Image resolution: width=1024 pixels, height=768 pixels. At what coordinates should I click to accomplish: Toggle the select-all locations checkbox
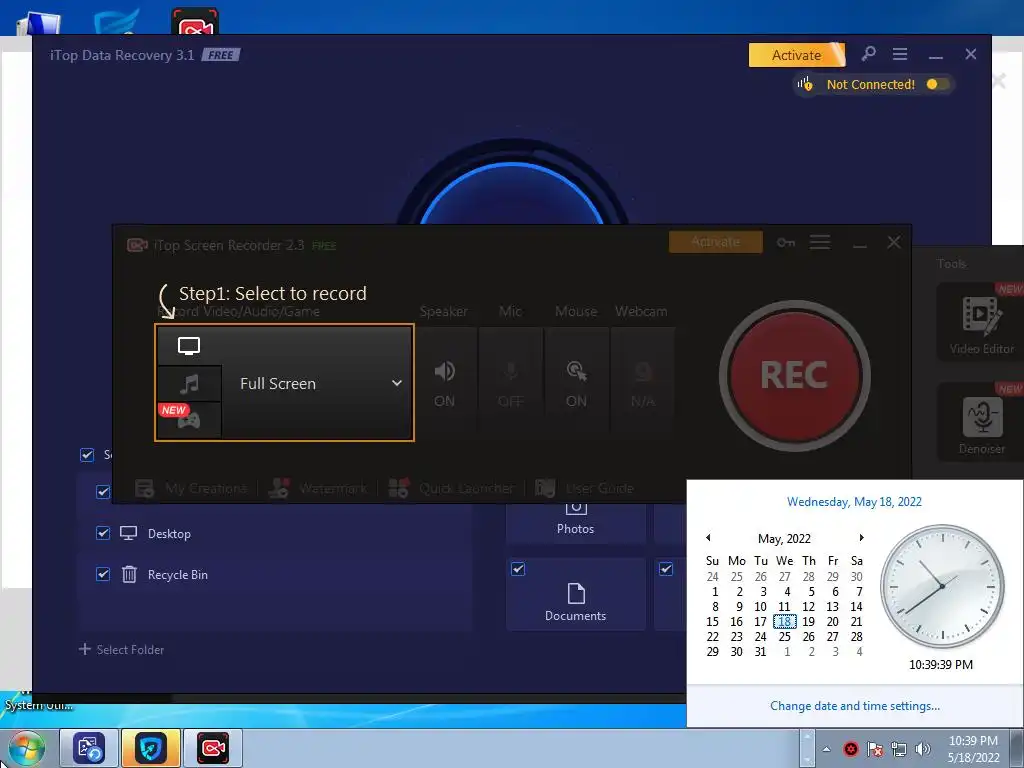coord(87,455)
